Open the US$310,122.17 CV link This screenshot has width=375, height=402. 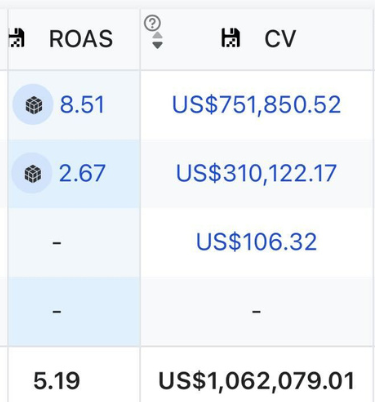point(256,173)
